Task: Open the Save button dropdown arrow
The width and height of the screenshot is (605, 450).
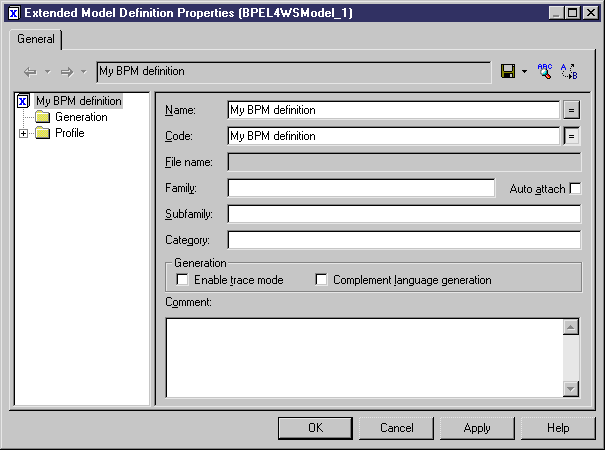Action: pyautogui.click(x=524, y=71)
